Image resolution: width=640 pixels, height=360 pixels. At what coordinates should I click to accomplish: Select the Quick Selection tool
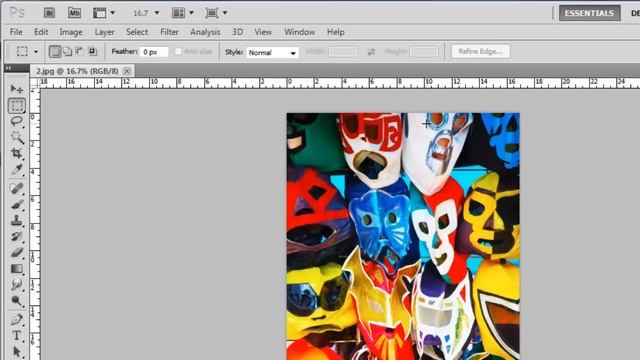(x=17, y=137)
